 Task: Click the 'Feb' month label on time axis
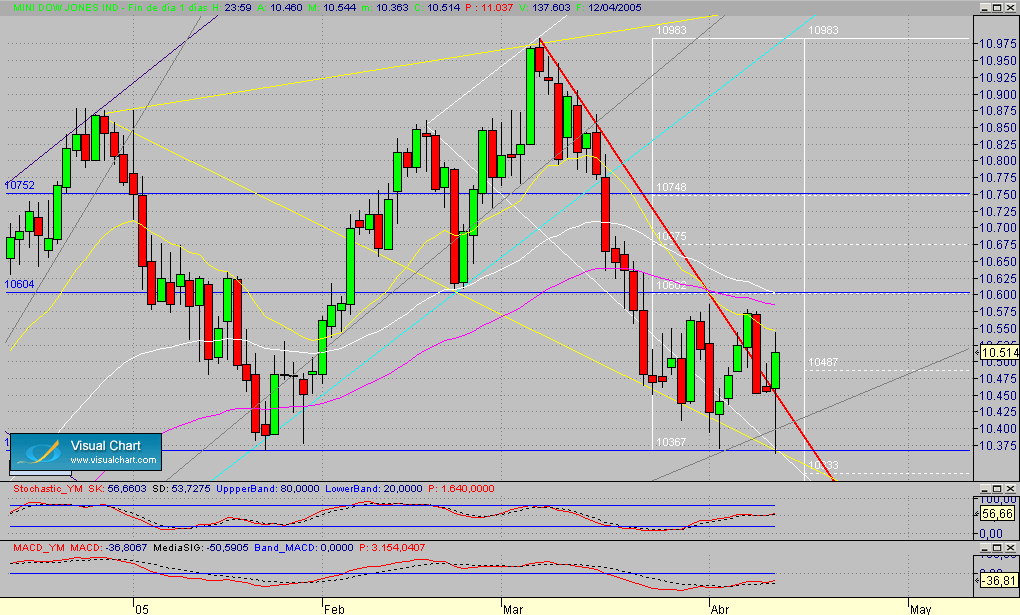click(x=334, y=610)
